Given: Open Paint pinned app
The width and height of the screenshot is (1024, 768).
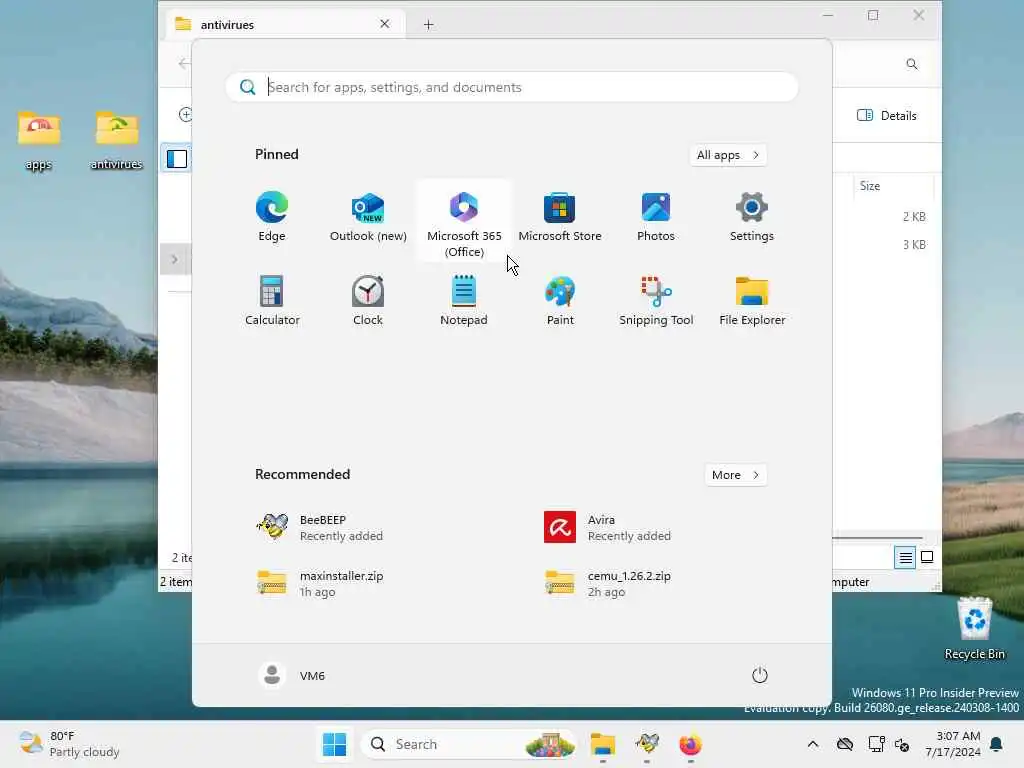Looking at the screenshot, I should click(x=560, y=301).
